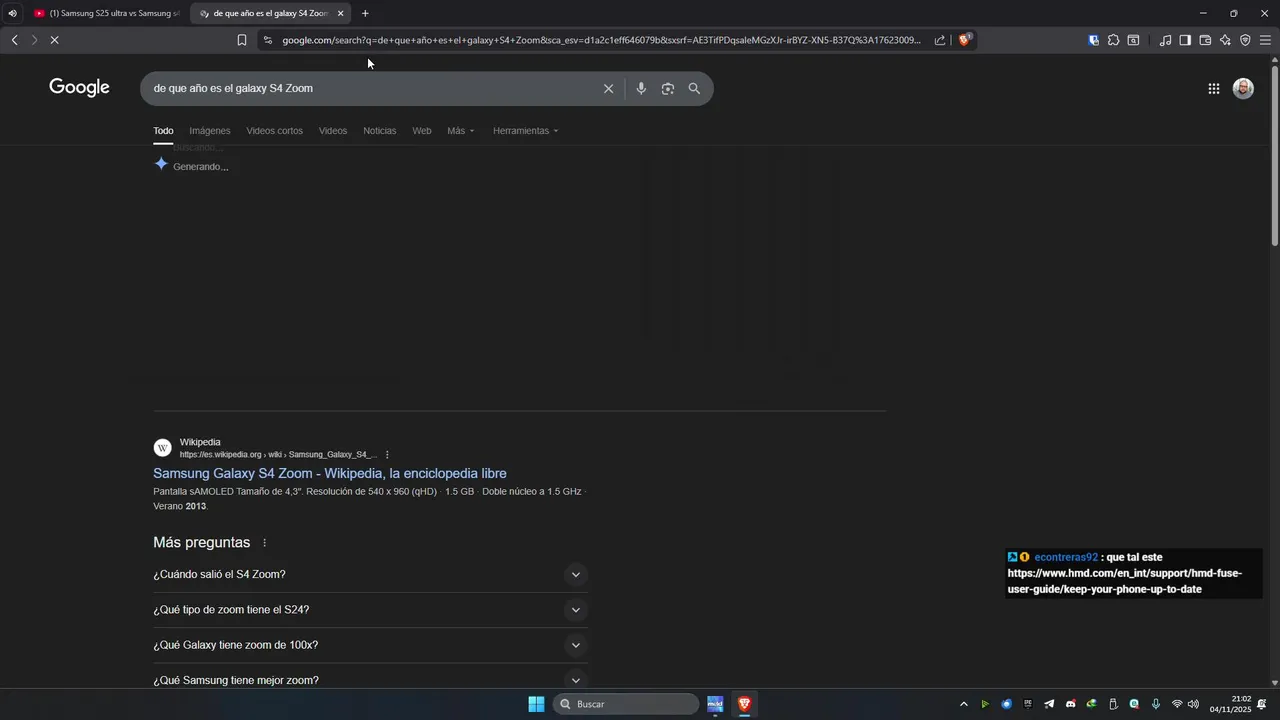This screenshot has width=1280, height=720.
Task: Open Wikipedia result three-dot options
Action: pos(387,455)
